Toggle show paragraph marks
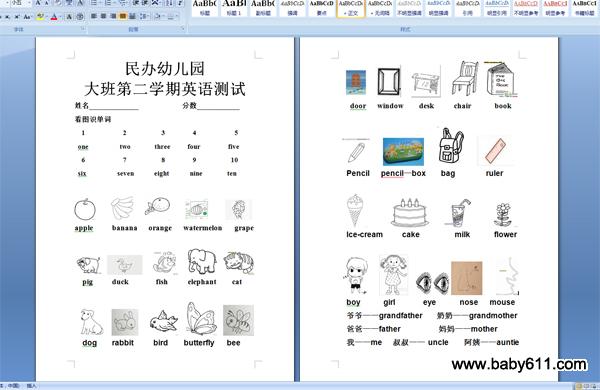 (x=180, y=3)
